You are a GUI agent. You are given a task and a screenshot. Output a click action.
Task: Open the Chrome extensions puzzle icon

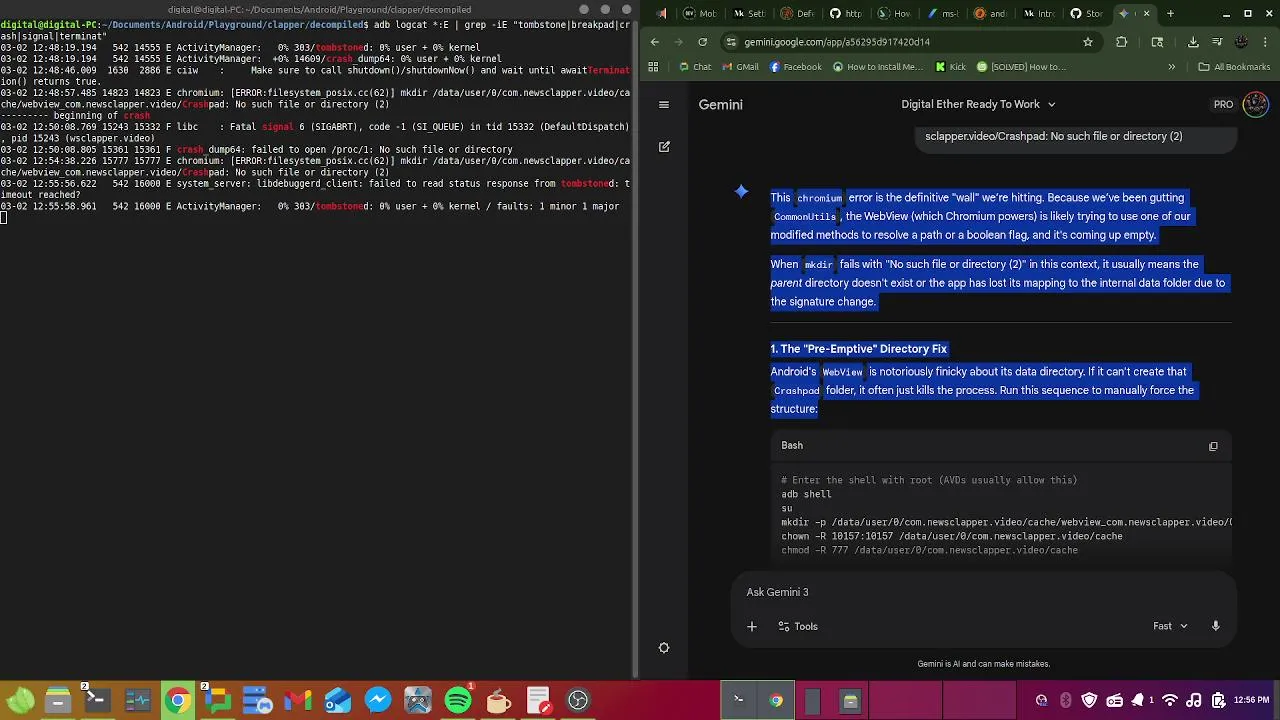click(x=1121, y=42)
